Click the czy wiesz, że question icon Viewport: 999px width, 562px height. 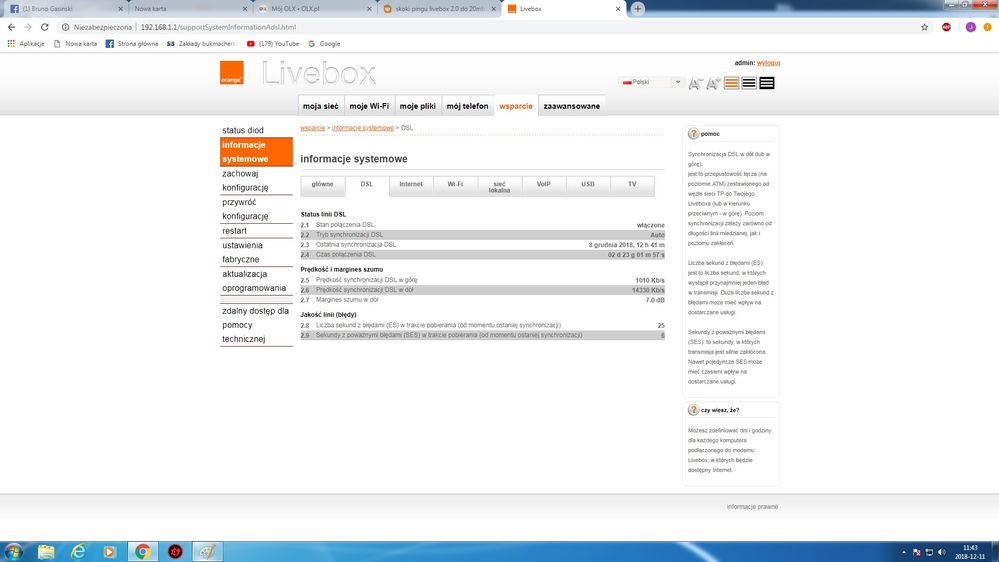(x=693, y=410)
